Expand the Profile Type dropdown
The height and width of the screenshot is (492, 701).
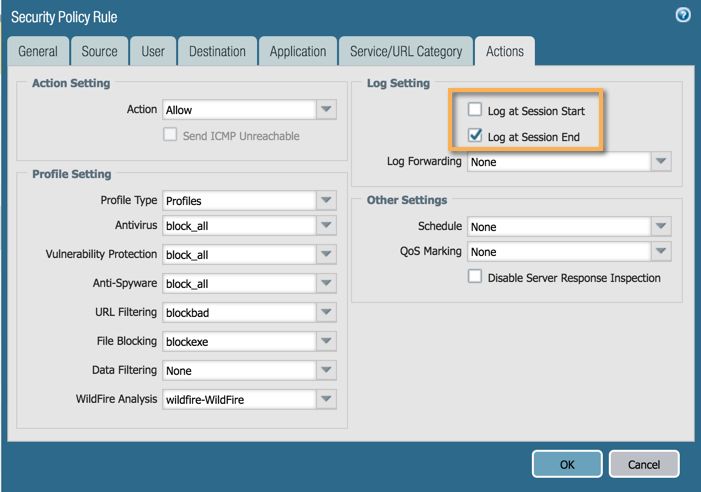(327, 200)
